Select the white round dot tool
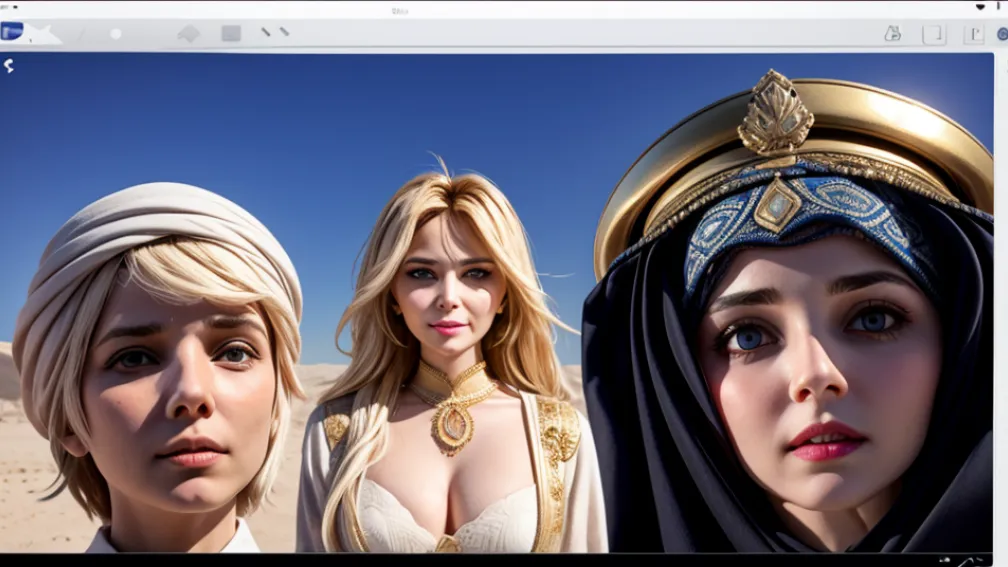This screenshot has height=567, width=1008. coord(116,34)
